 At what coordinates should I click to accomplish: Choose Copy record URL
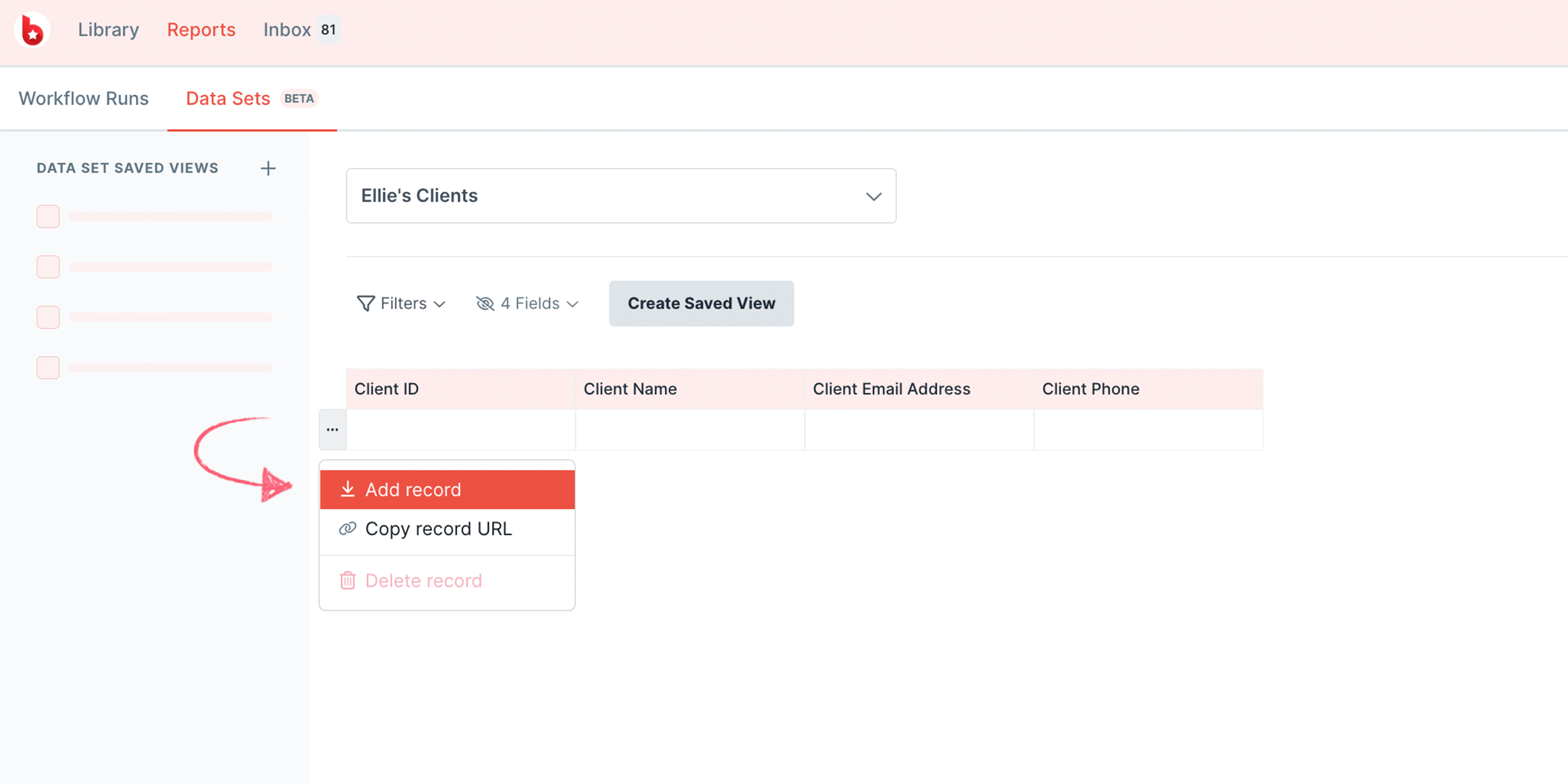tap(447, 529)
